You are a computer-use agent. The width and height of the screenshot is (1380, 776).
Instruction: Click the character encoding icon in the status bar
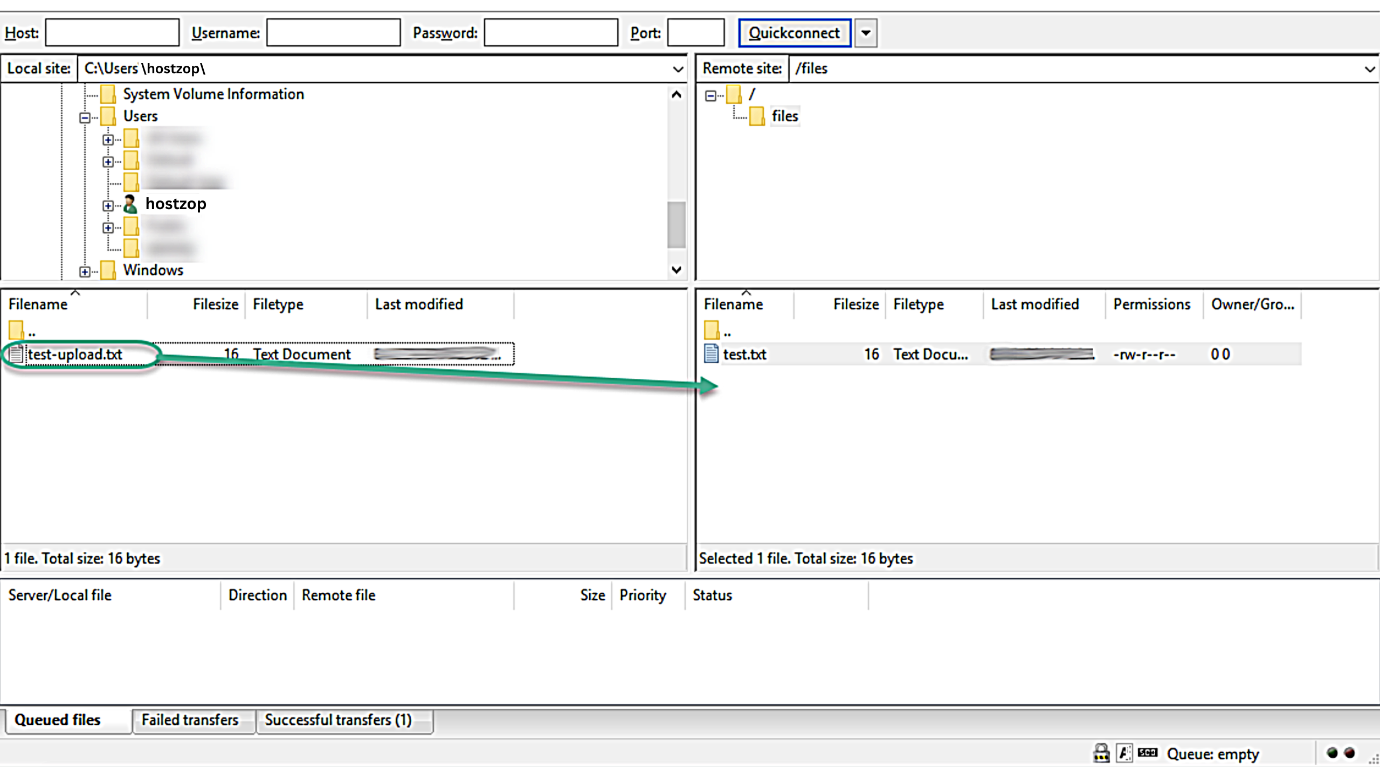click(x=1124, y=753)
